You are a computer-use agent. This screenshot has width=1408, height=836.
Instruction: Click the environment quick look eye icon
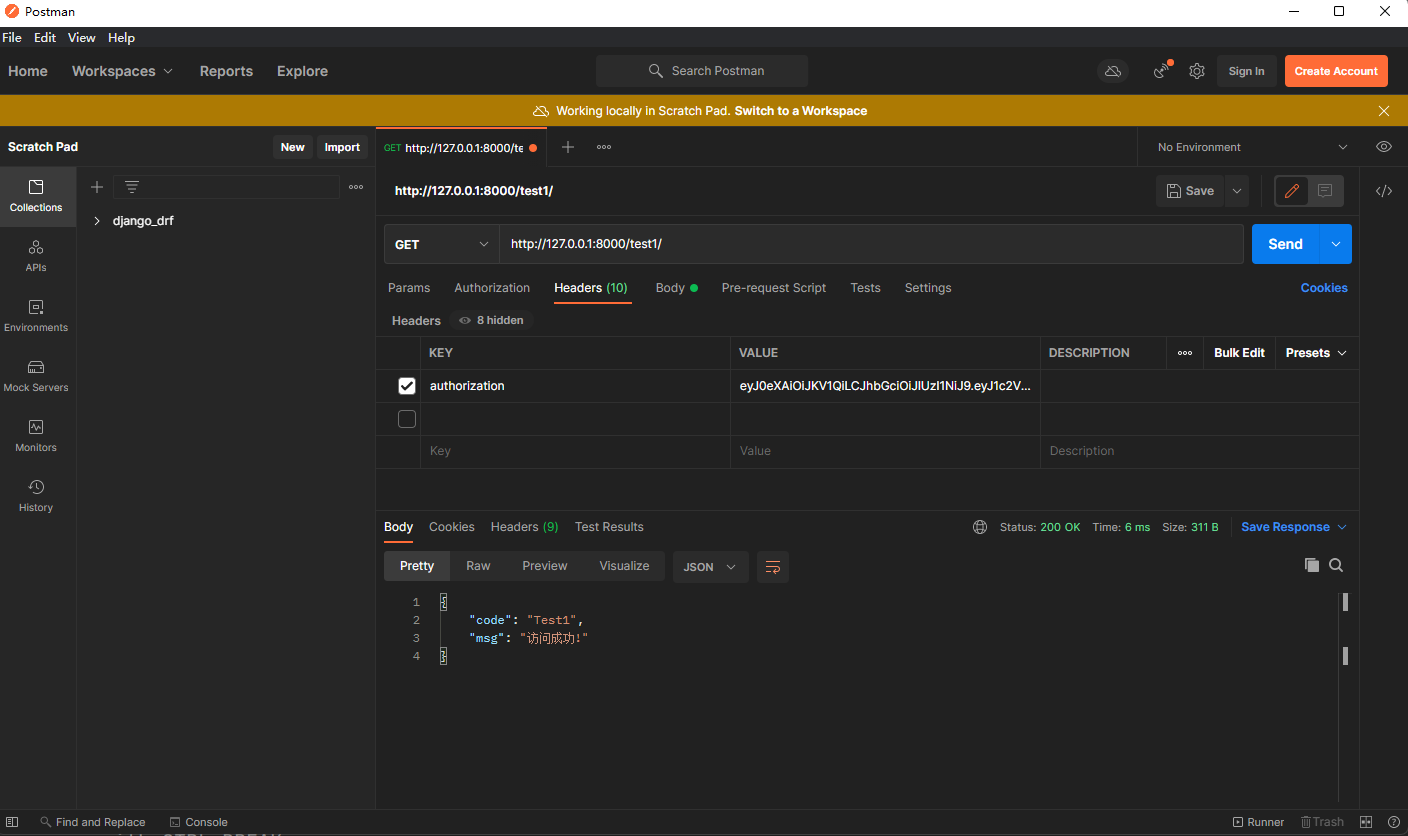(1384, 147)
